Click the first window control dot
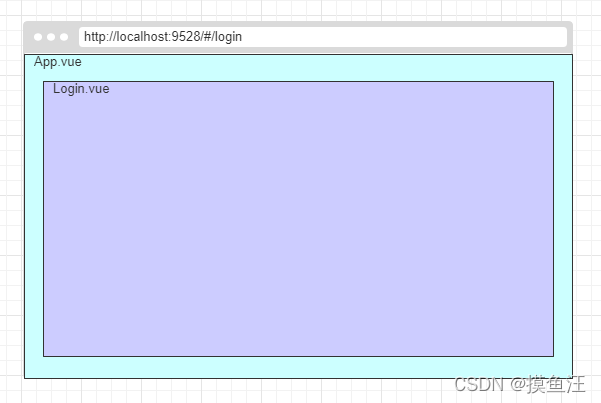This screenshot has width=601, height=403. (x=38, y=37)
